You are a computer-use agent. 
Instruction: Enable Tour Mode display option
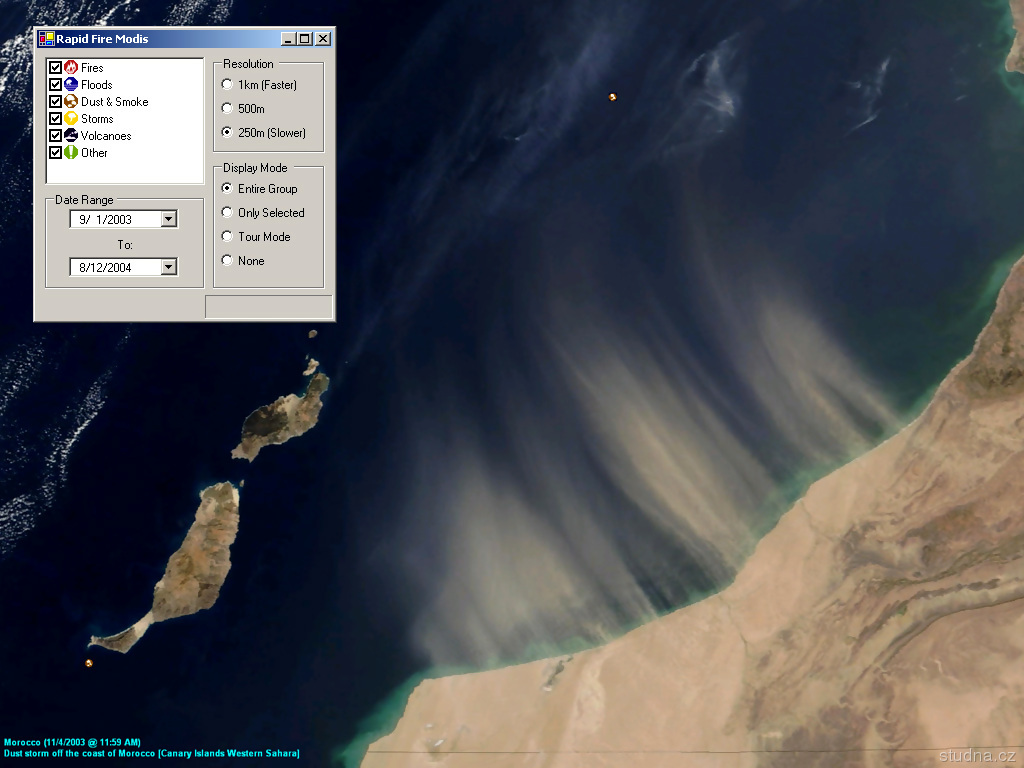coord(227,237)
